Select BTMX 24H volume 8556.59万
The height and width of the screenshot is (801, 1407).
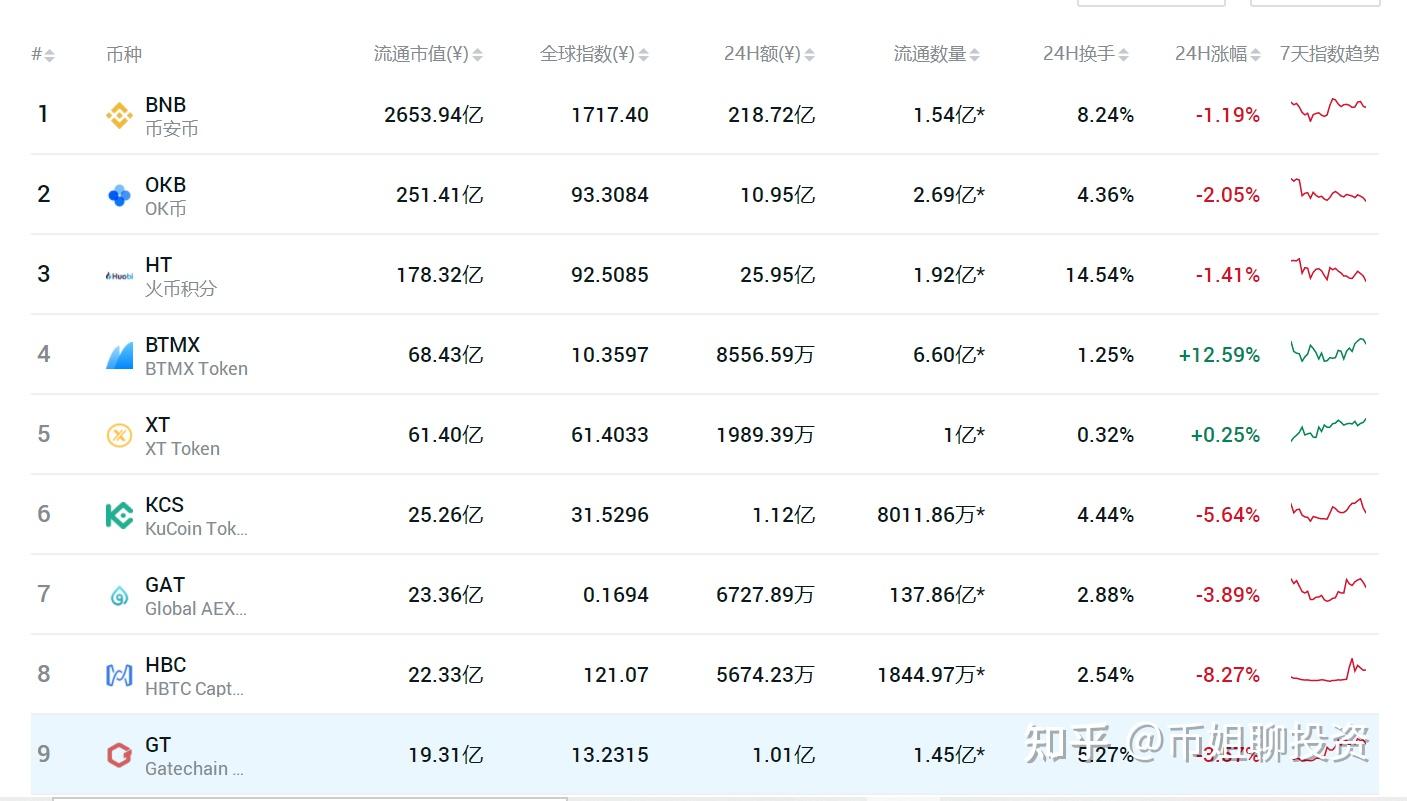(765, 355)
